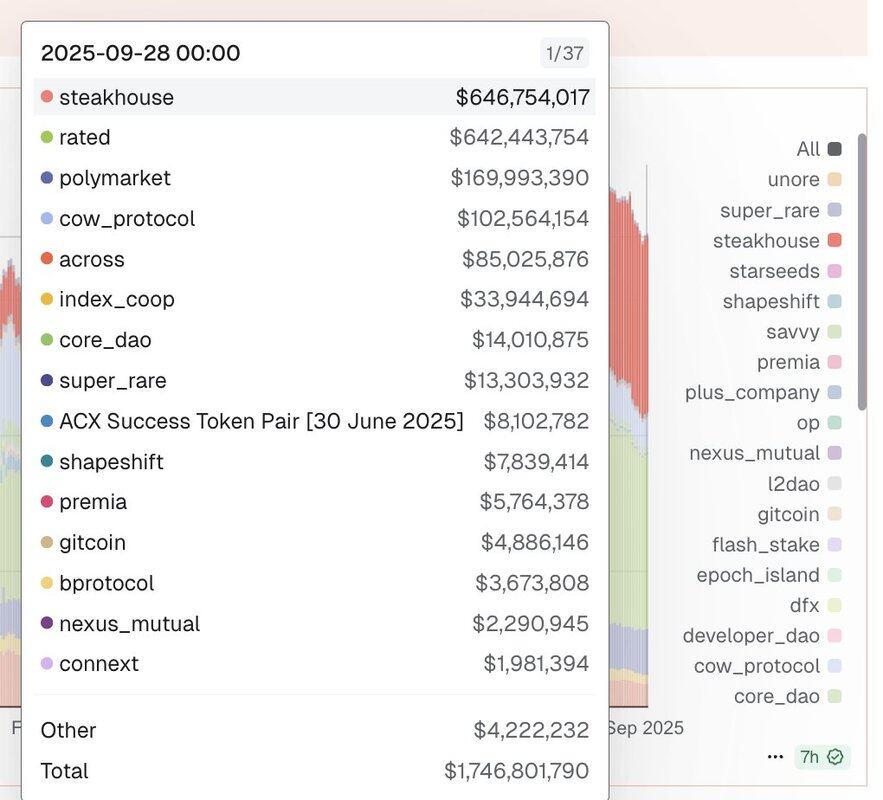Select gitcoin in the legend list
883x800 pixels.
799,514
